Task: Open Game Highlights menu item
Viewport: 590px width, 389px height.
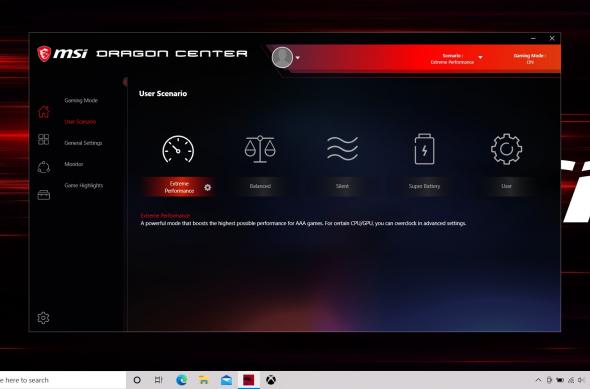Action: tap(84, 185)
